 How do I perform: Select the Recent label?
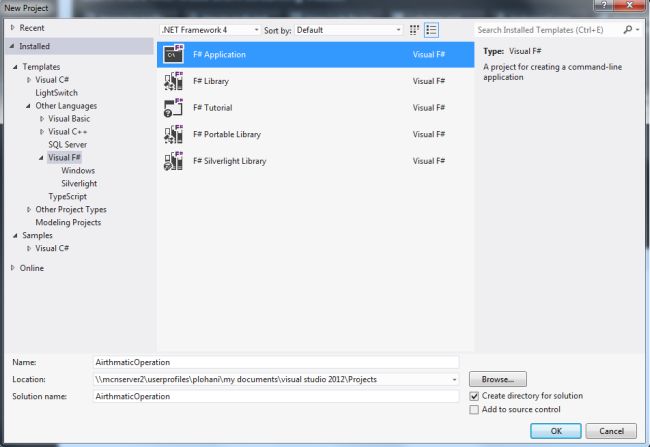click(x=32, y=28)
